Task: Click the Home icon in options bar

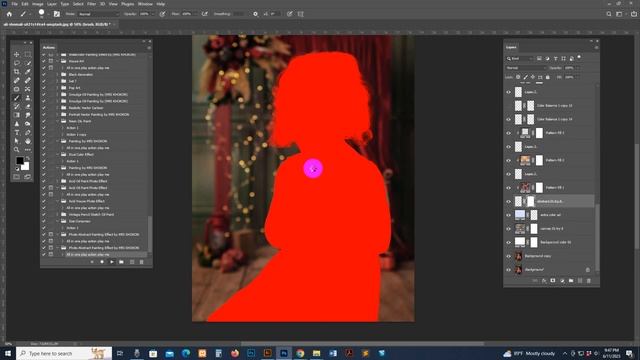Action: [9, 14]
